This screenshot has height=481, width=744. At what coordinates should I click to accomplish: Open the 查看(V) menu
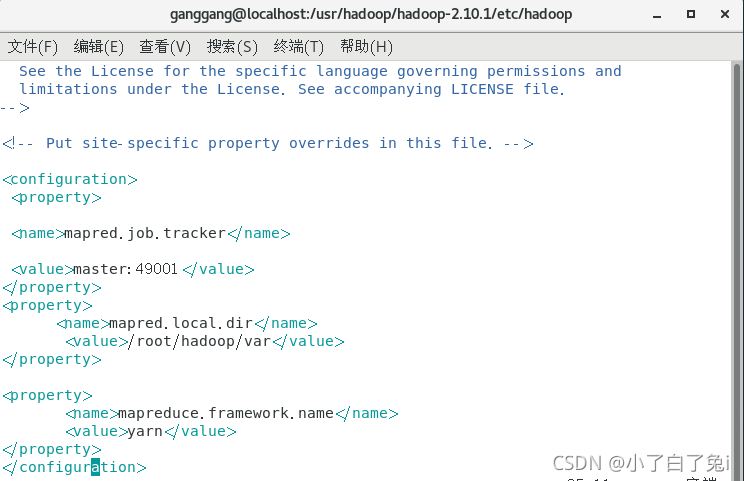[x=165, y=47]
